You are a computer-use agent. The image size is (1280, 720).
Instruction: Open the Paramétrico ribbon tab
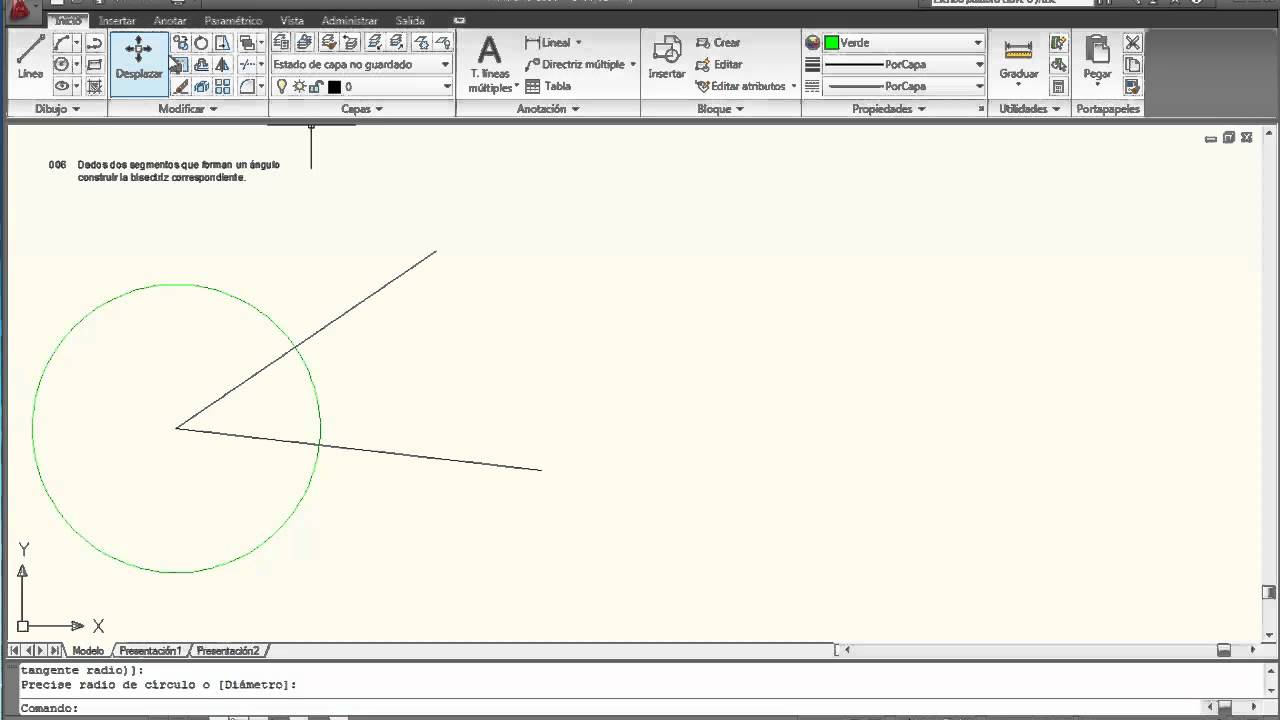[233, 20]
